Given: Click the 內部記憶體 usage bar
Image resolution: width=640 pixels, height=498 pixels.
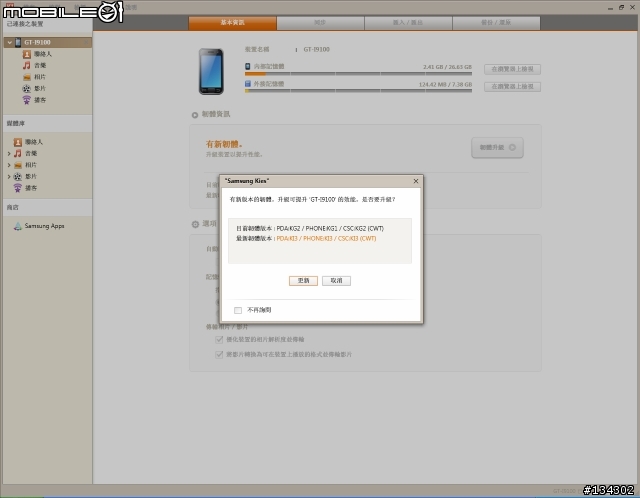Looking at the screenshot, I should point(358,74).
